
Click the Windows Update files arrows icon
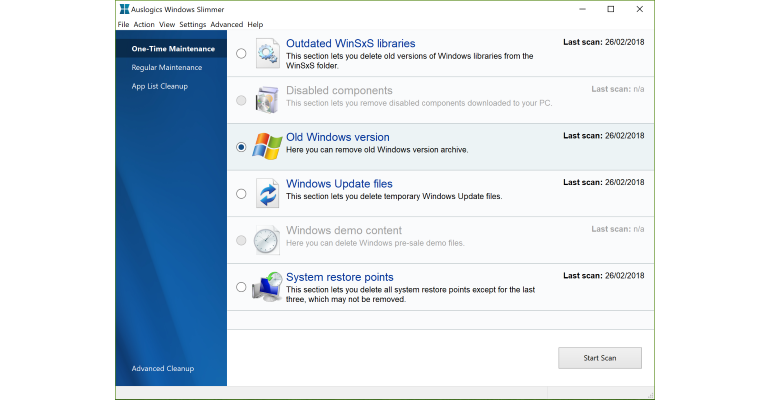[x=268, y=193]
